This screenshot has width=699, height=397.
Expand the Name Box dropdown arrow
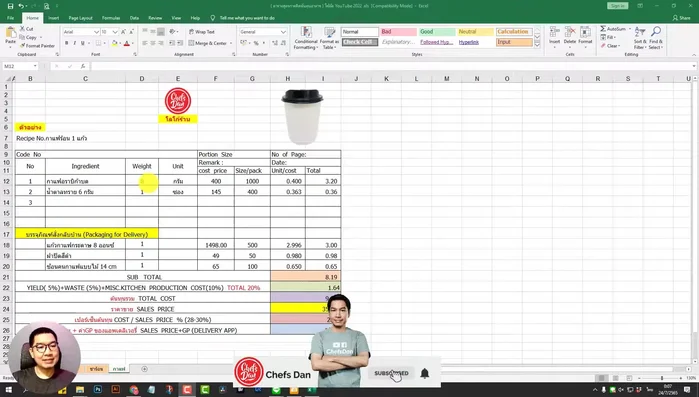(35, 66)
